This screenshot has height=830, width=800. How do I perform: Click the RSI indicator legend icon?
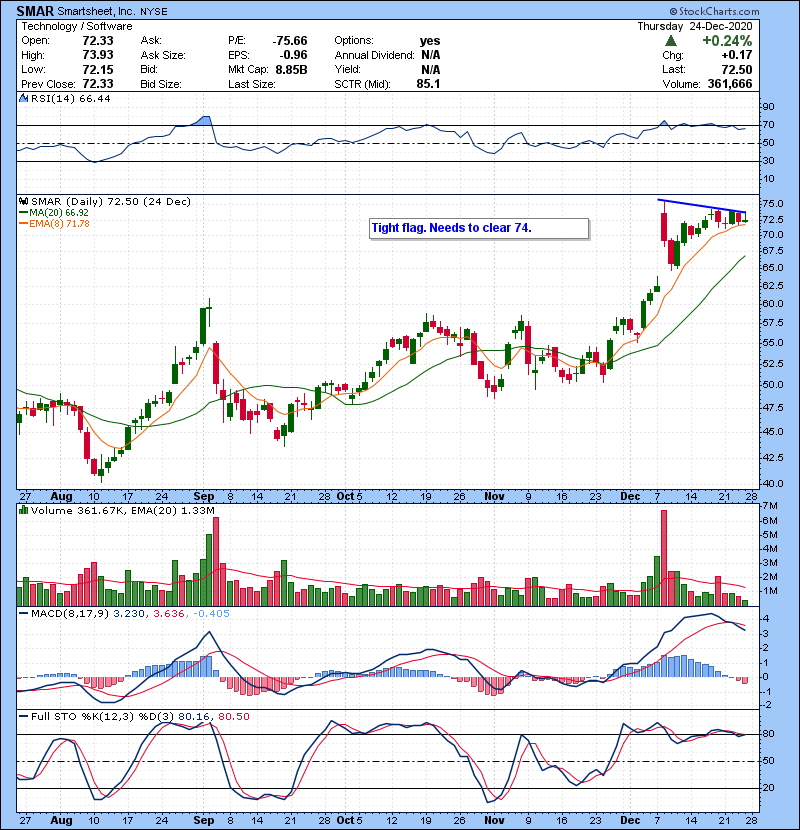coord(23,98)
